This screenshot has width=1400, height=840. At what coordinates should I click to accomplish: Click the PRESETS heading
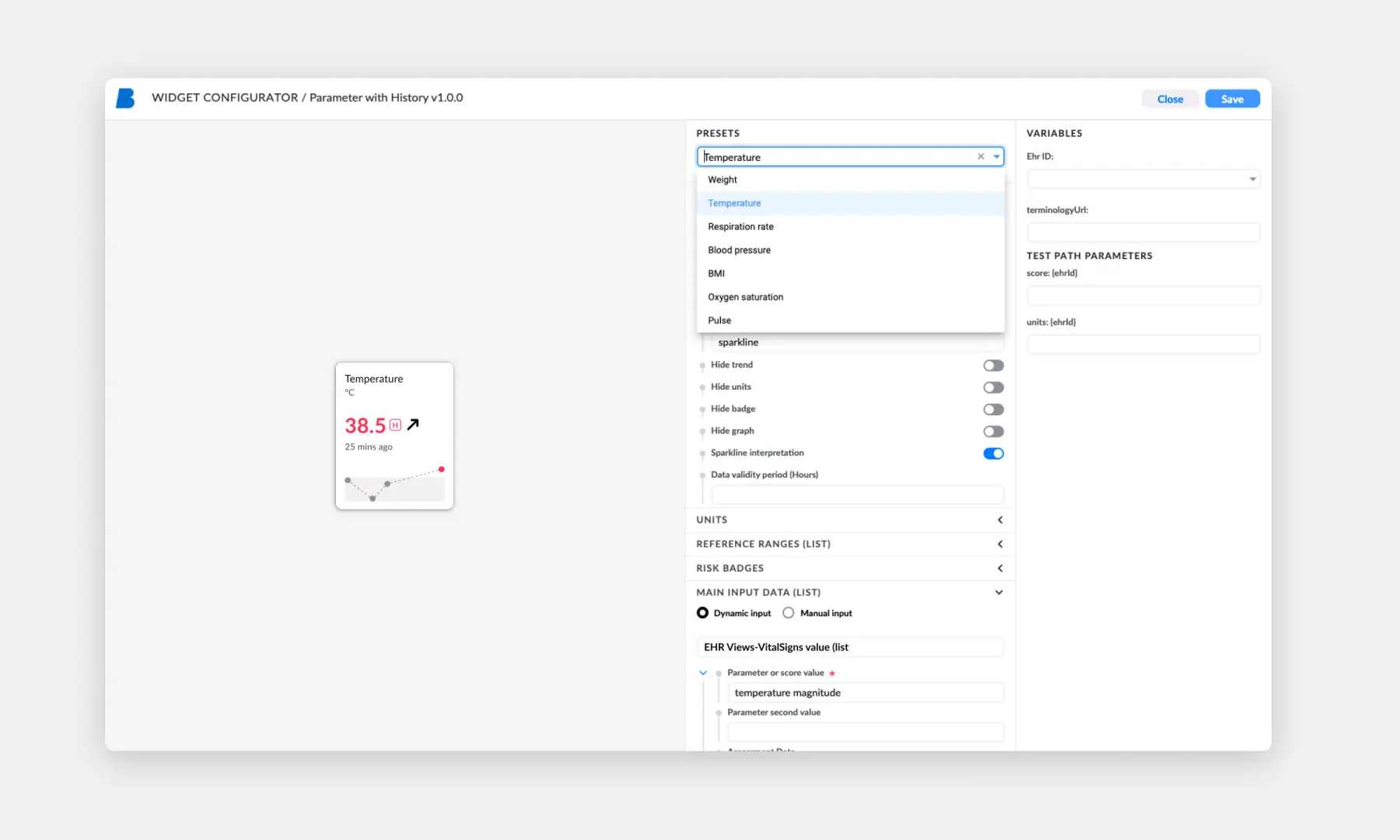(x=718, y=134)
